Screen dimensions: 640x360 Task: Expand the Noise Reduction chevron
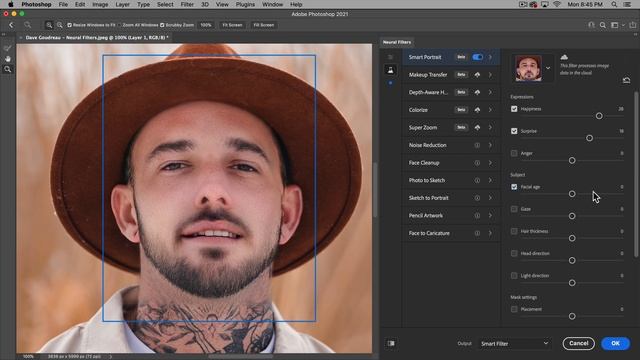pyautogui.click(x=490, y=145)
